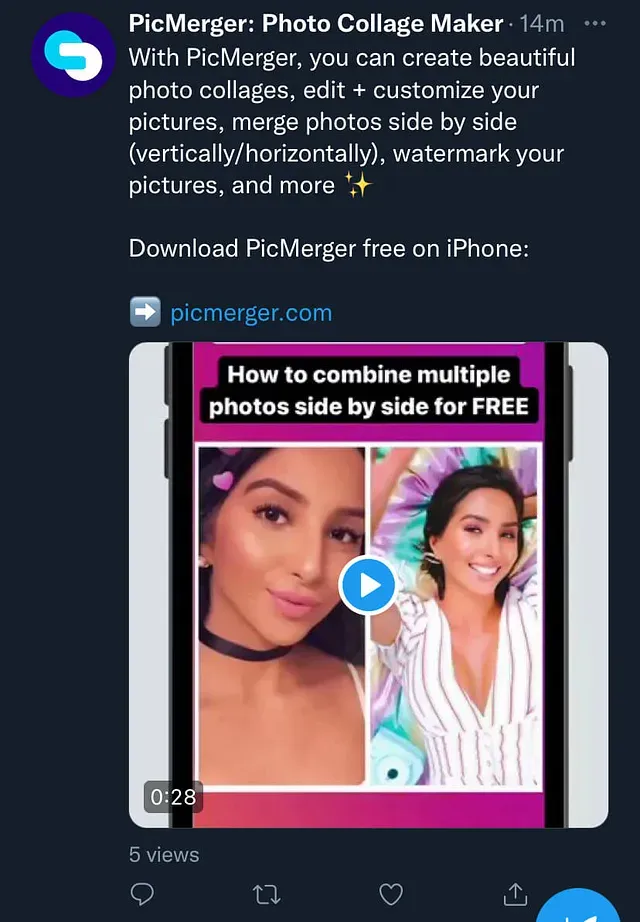Screen dimensions: 640x922
Task: Like the tweet with the heart icon
Action: pyautogui.click(x=391, y=893)
